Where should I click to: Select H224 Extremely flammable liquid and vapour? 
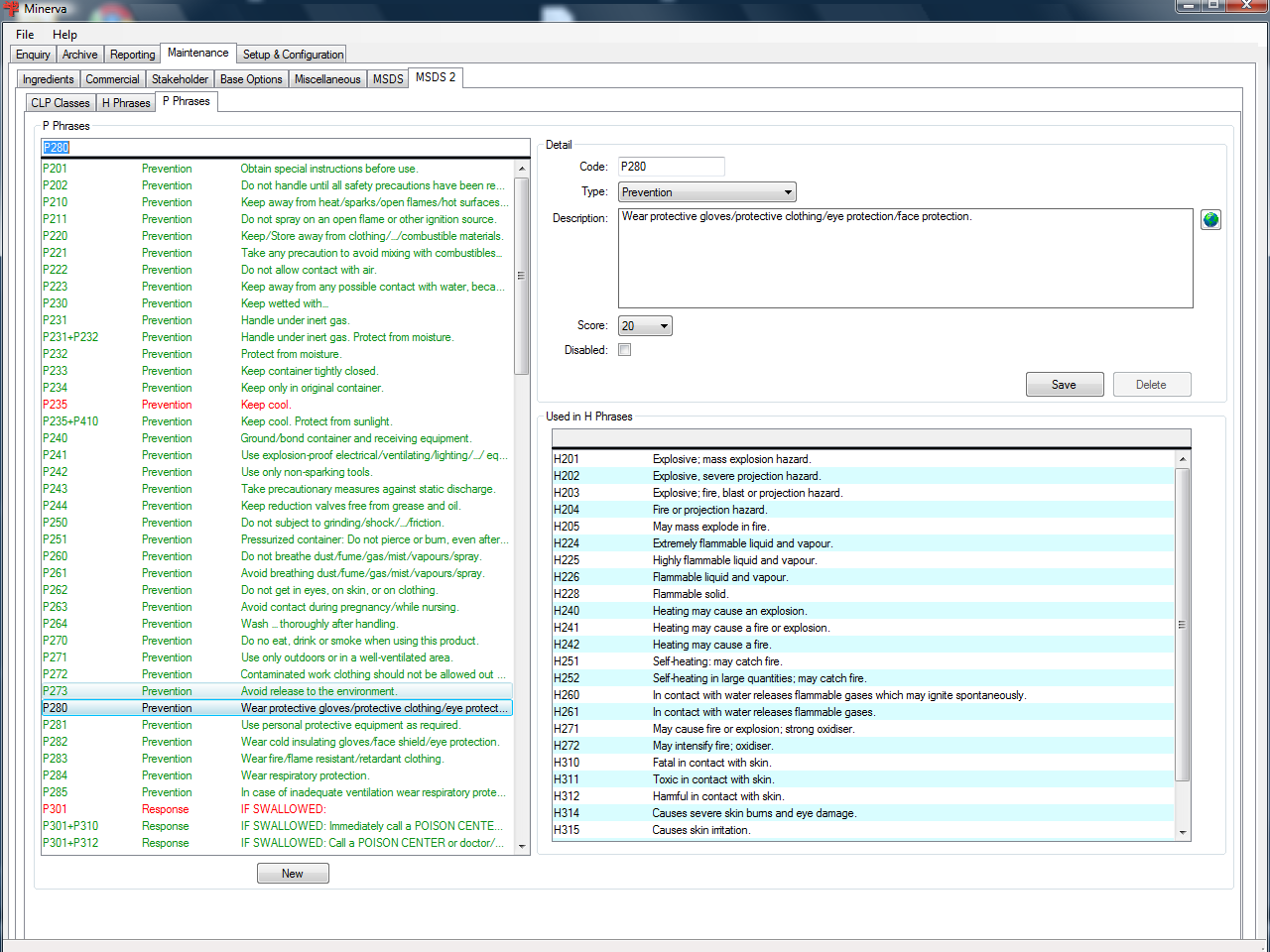click(863, 543)
